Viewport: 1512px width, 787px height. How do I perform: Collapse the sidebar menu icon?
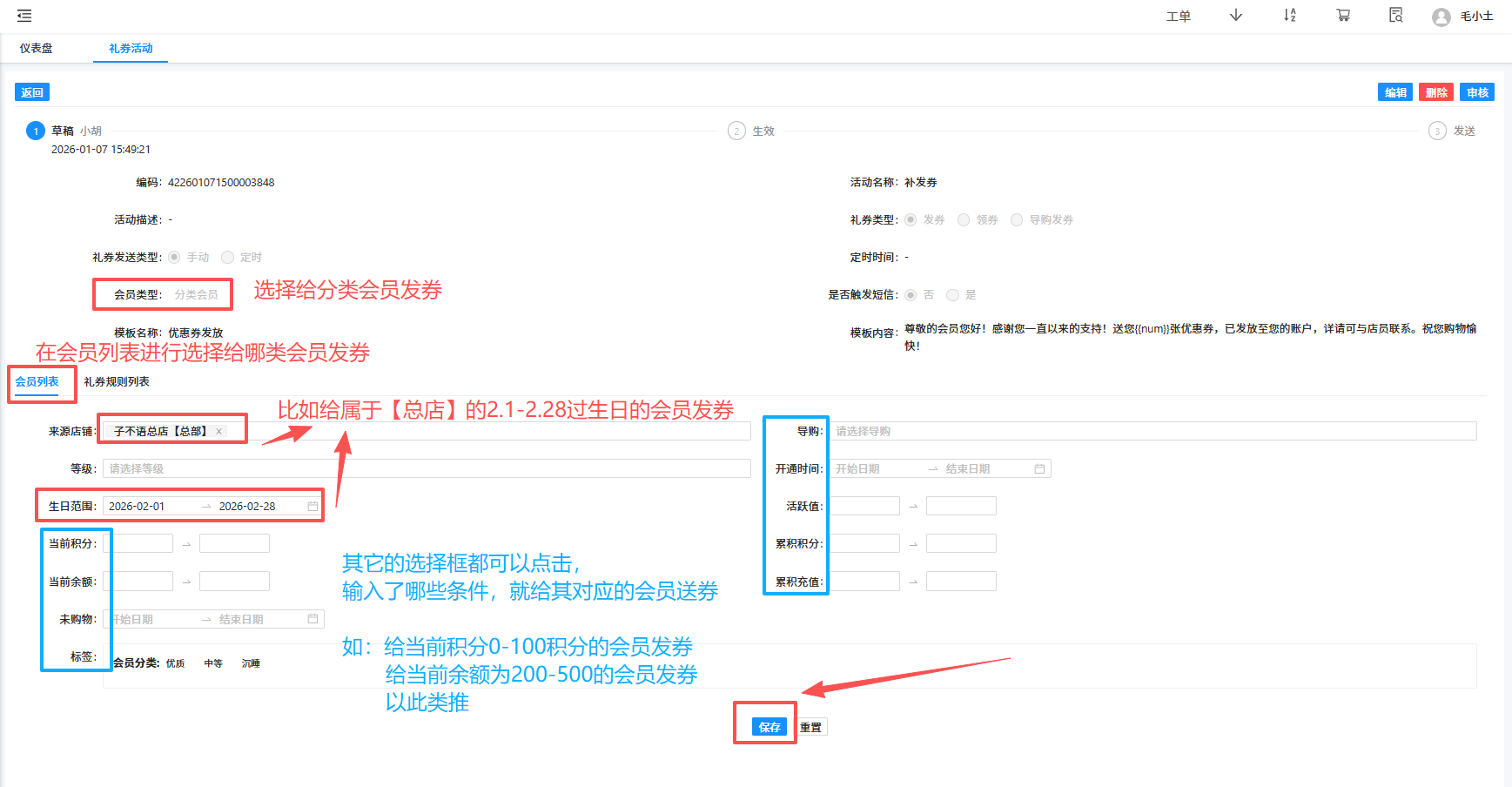24,16
